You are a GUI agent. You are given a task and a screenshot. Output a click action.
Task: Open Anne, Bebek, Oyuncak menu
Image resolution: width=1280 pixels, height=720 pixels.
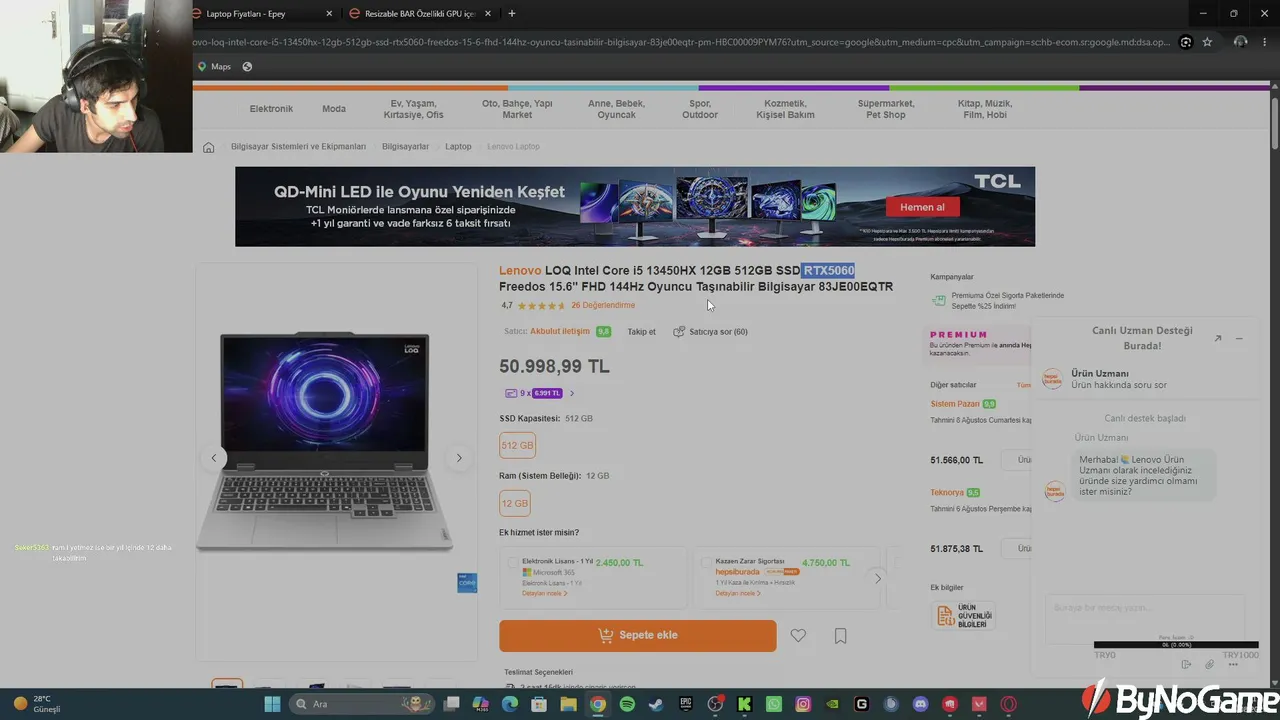[x=616, y=109]
